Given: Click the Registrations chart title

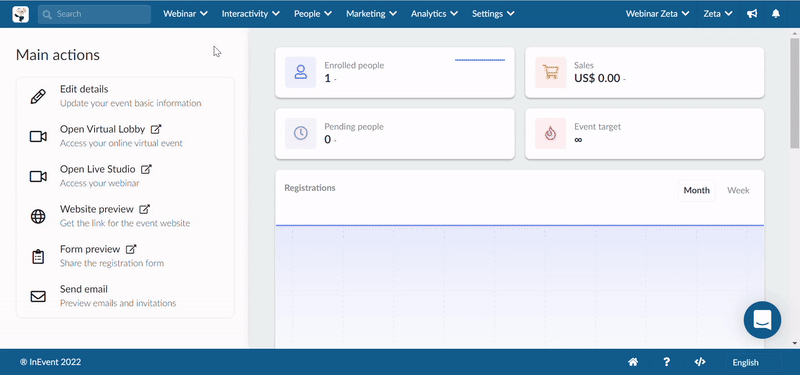Looking at the screenshot, I should (310, 188).
